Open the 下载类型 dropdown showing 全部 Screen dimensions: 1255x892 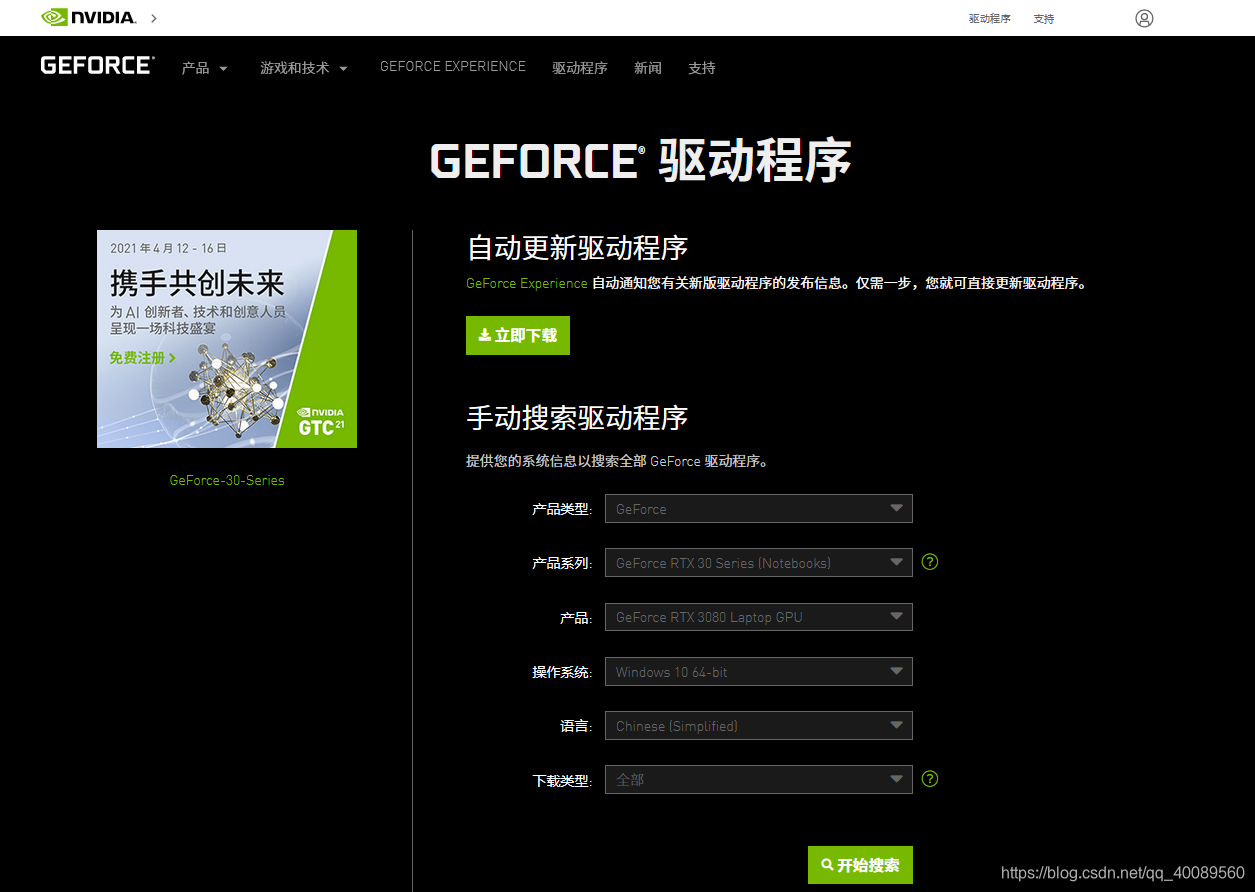point(759,779)
